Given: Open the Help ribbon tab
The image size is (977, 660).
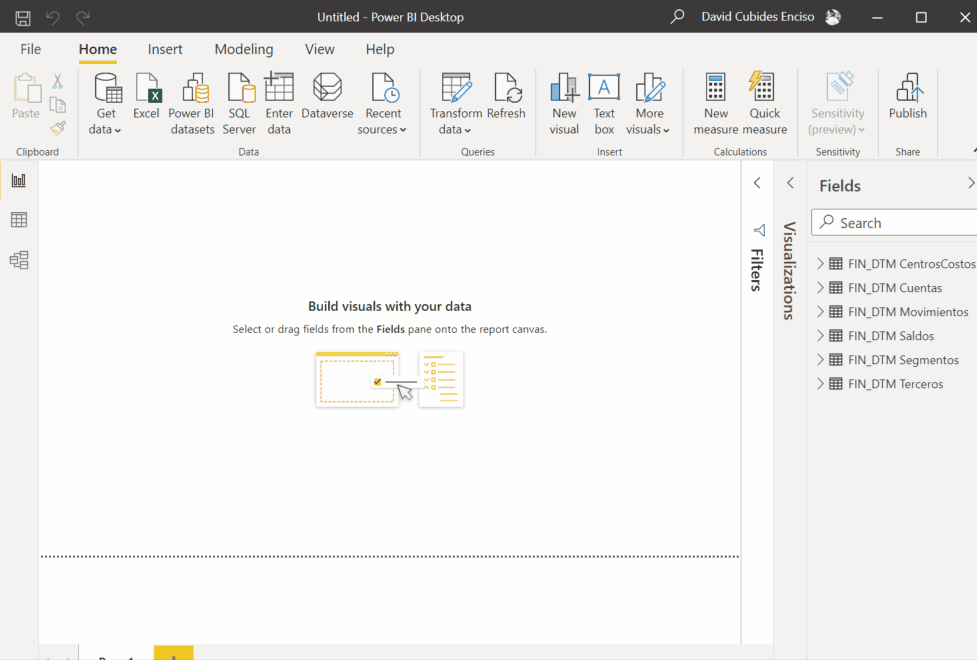Looking at the screenshot, I should pyautogui.click(x=380, y=49).
